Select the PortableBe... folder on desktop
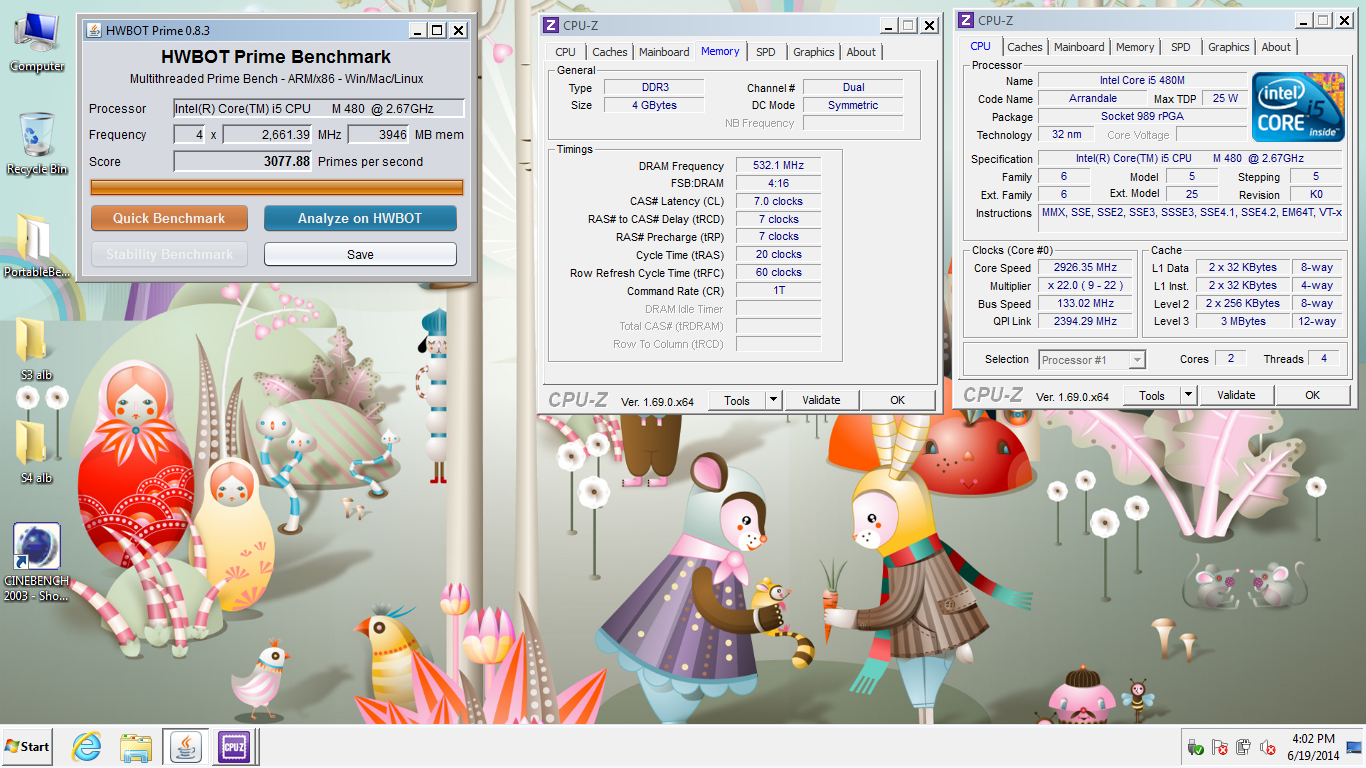This screenshot has width=1366, height=768. point(37,245)
